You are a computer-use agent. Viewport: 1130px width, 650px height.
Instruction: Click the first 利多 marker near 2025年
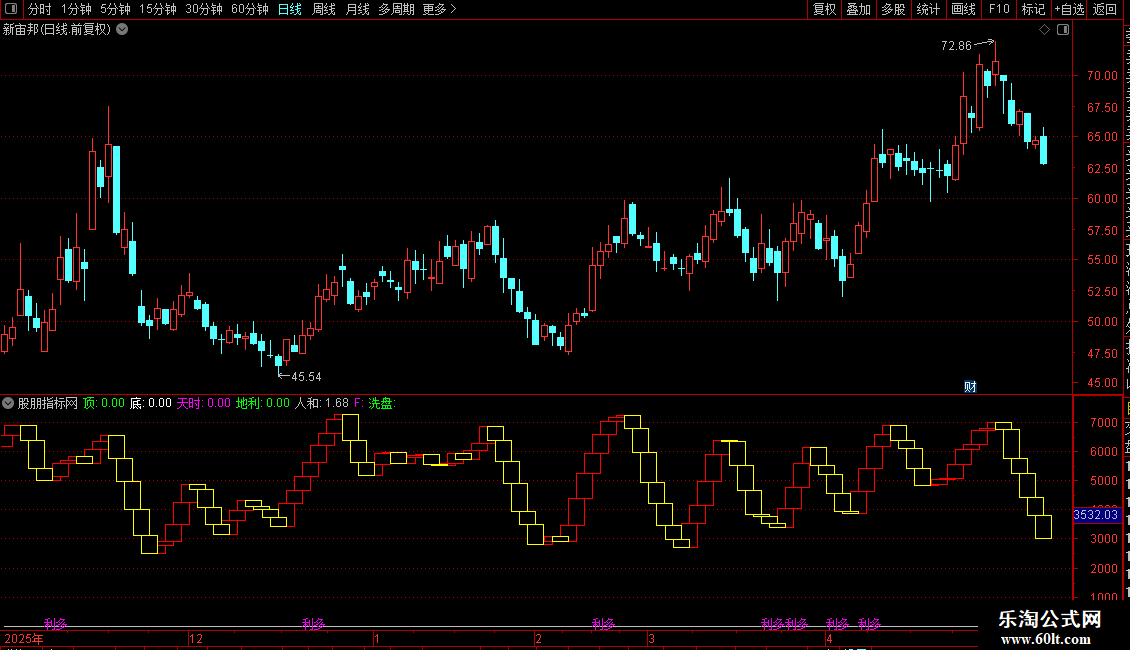click(55, 623)
